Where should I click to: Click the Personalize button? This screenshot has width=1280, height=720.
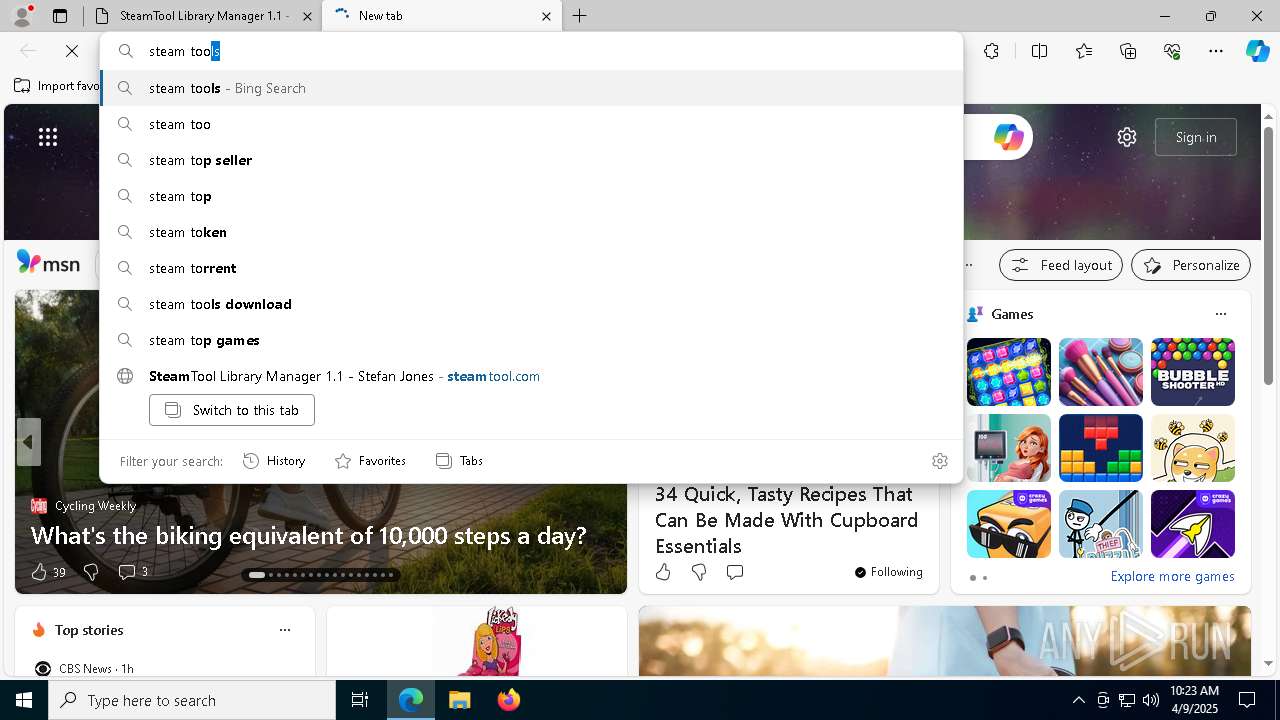point(1191,265)
